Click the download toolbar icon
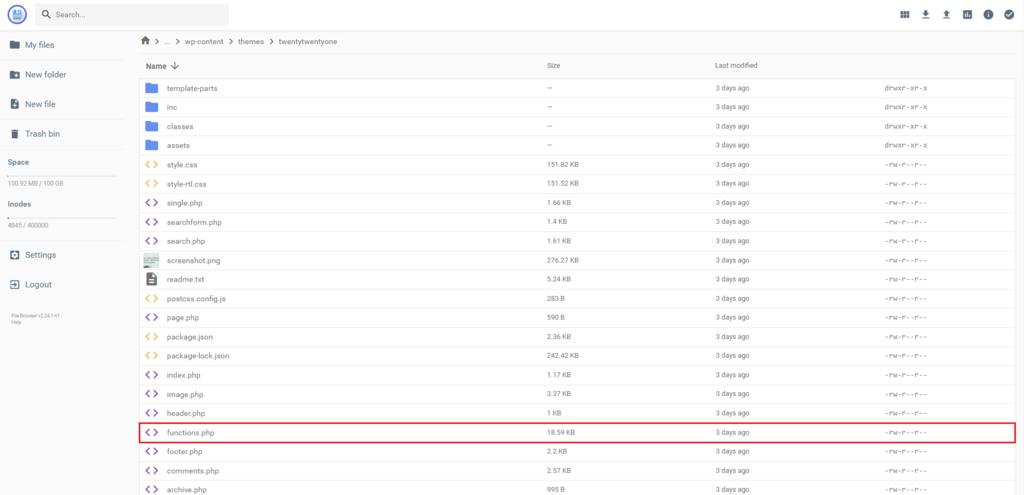Viewport: 1024px width, 495px height. pos(925,14)
